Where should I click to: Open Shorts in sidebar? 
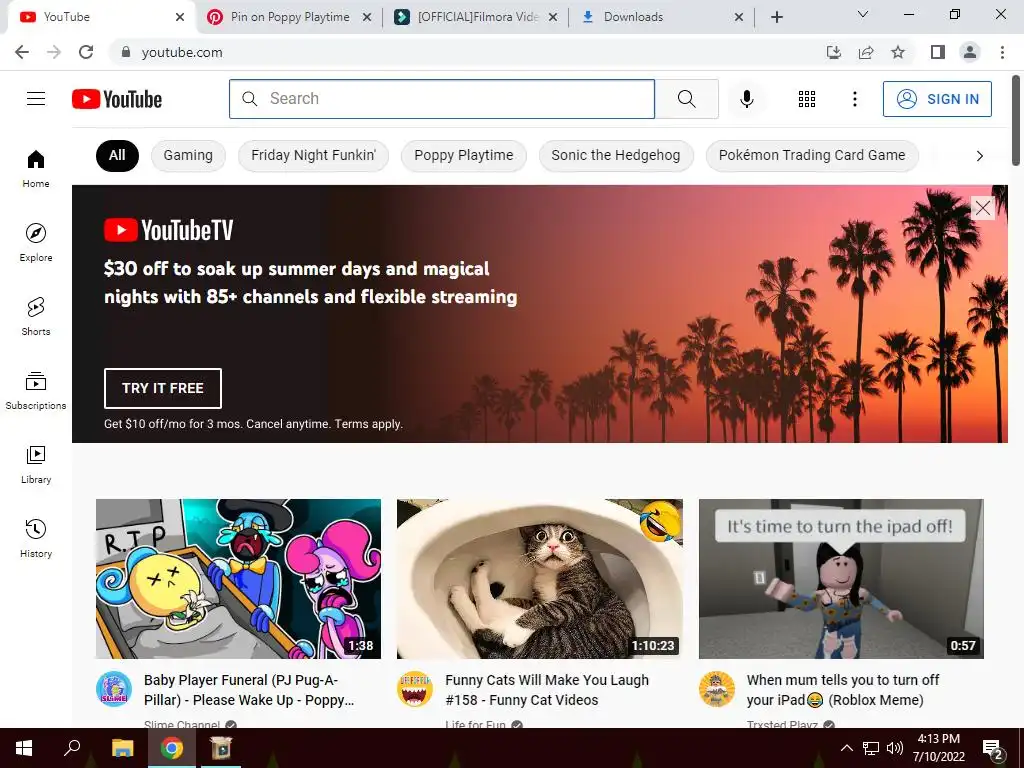click(36, 316)
